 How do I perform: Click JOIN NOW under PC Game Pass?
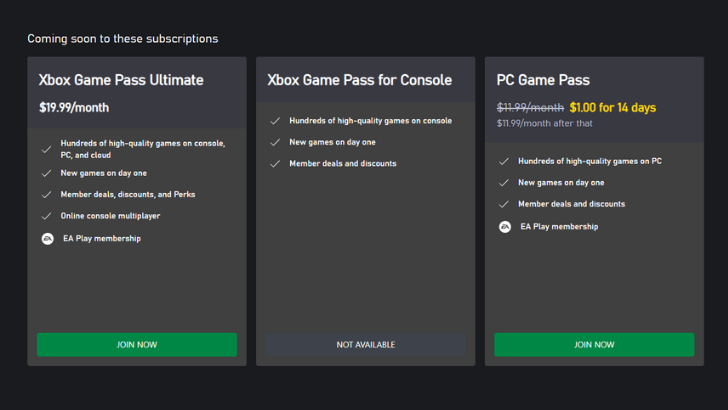[594, 345]
